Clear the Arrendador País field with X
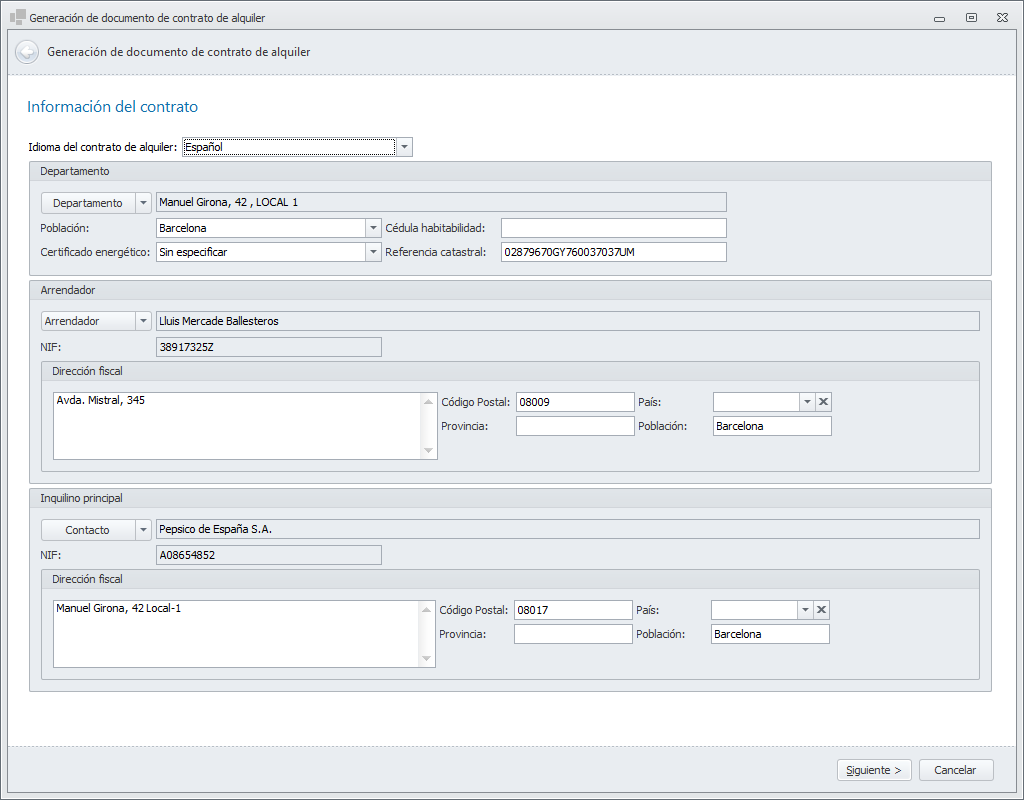Screen dimensions: 1024x800 (x=823, y=402)
